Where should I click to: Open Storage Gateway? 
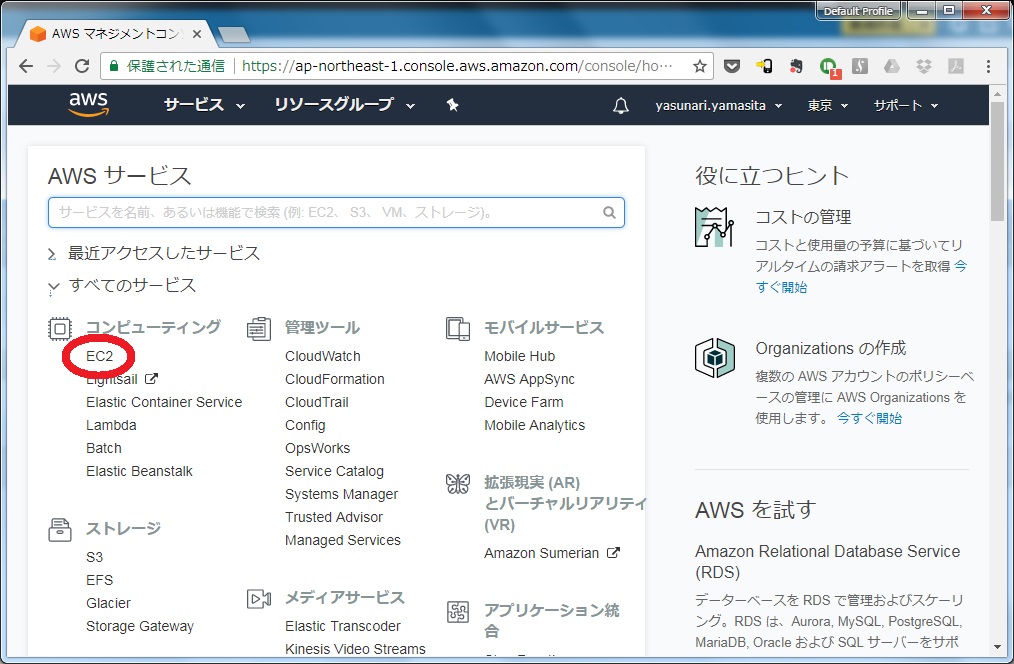140,626
